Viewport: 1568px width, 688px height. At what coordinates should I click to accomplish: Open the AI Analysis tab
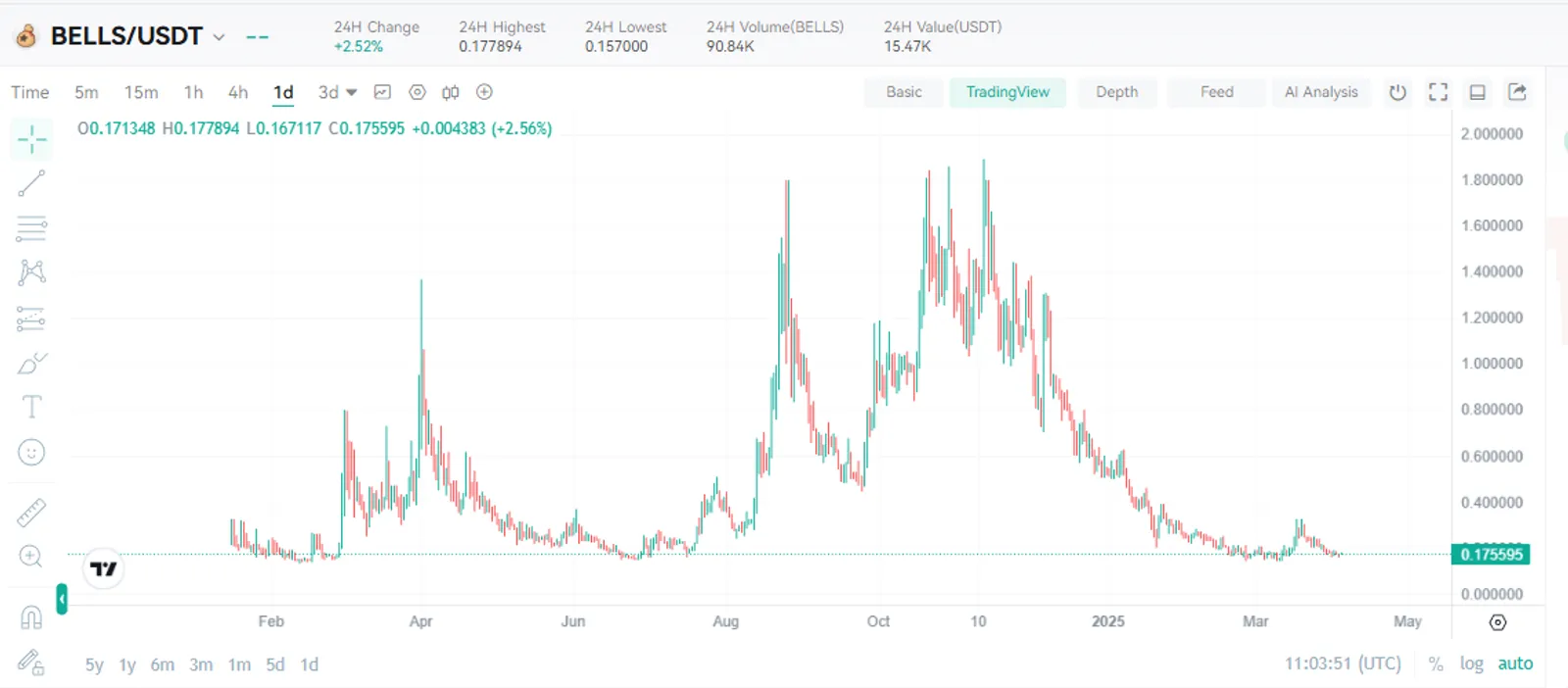click(1321, 92)
